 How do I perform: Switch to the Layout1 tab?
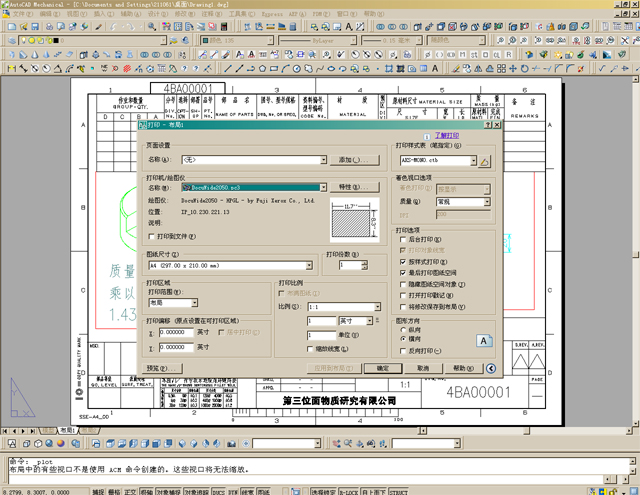67,431
